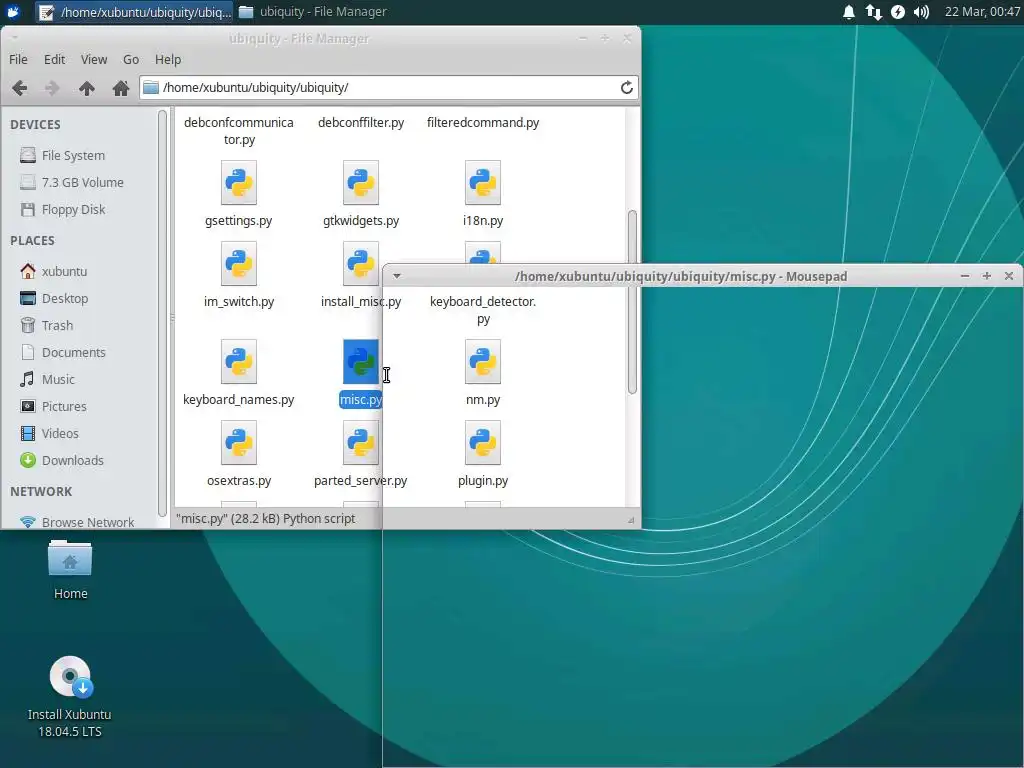Go to parent folder using the up arrow

click(x=87, y=88)
